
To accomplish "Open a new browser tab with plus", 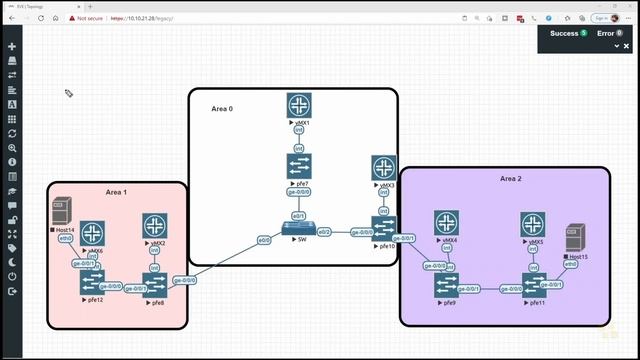I will point(90,7).
